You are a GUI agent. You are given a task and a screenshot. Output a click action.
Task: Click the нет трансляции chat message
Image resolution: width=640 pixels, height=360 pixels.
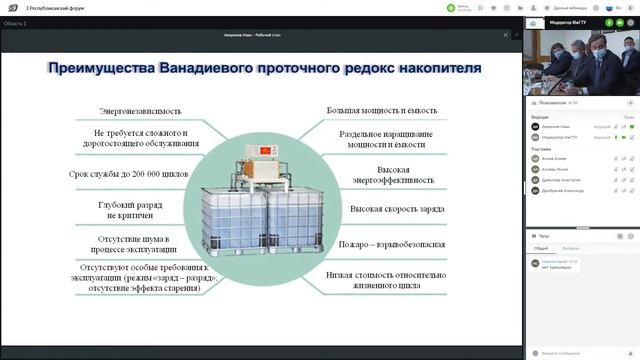point(556,267)
